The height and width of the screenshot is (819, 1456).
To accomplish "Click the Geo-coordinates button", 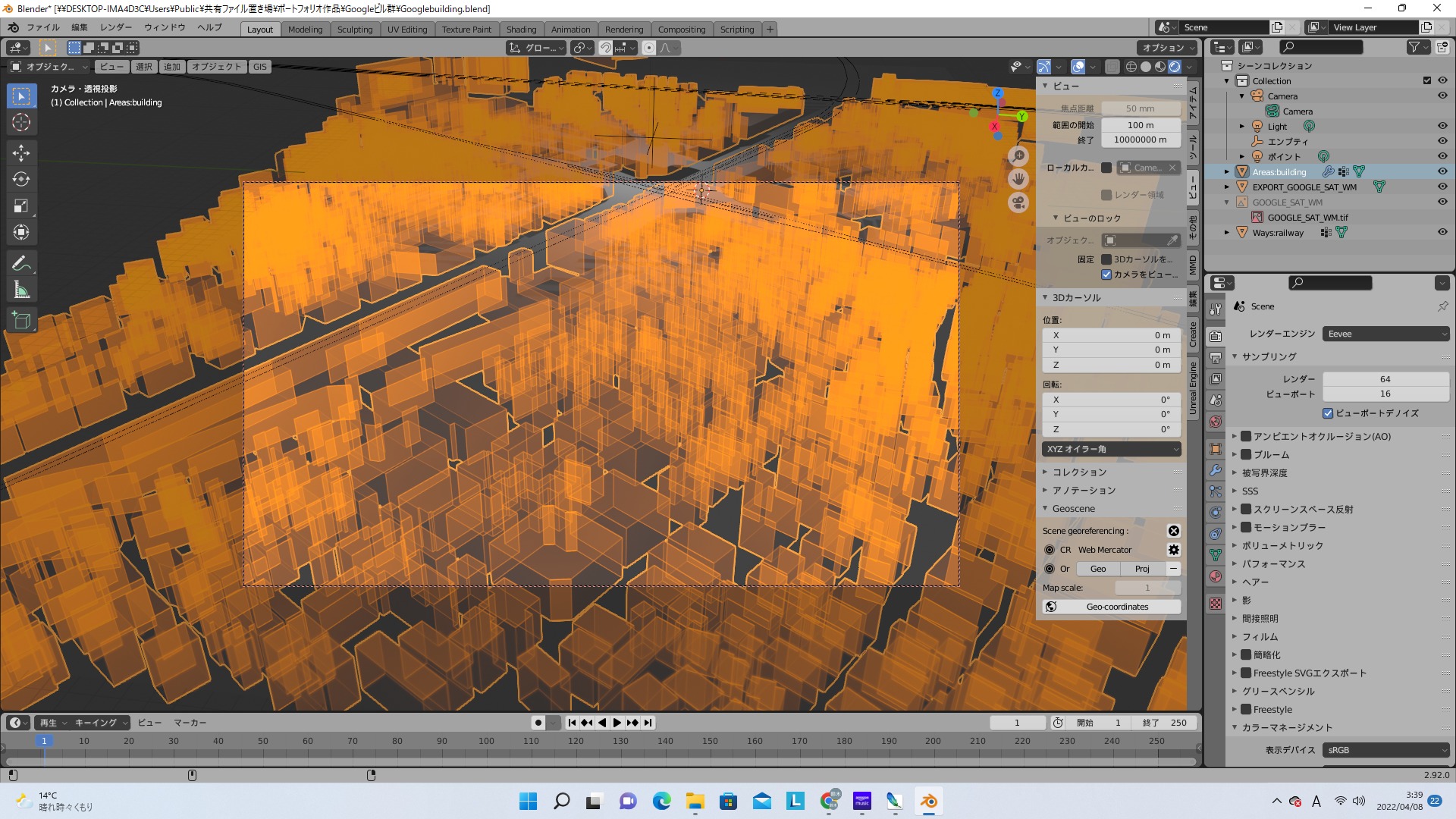I will point(1112,607).
